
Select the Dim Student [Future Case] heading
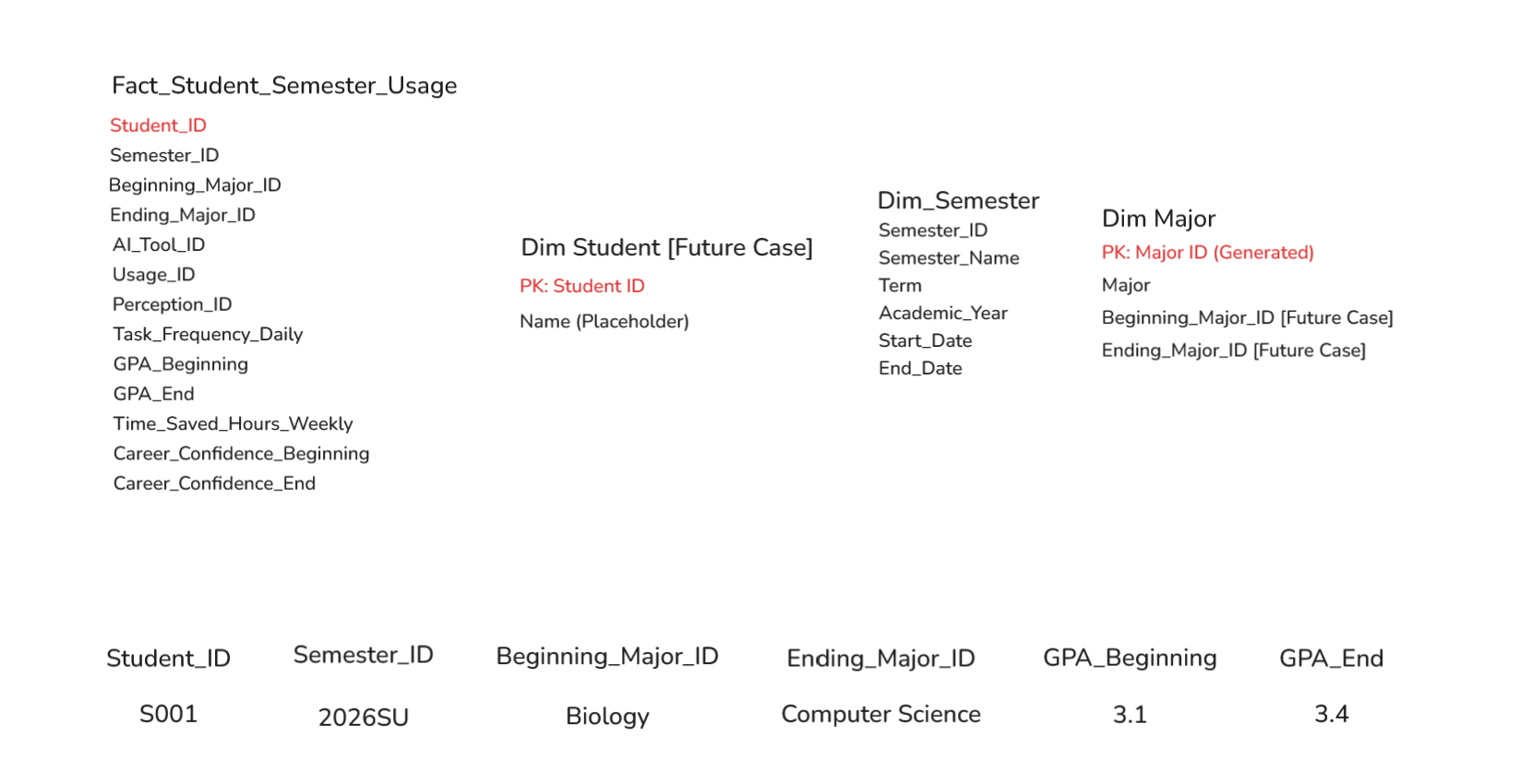click(666, 247)
